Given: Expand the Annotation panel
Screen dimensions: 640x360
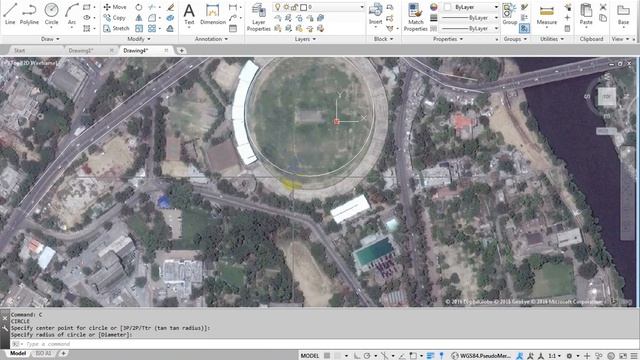Looking at the screenshot, I should click(x=211, y=39).
